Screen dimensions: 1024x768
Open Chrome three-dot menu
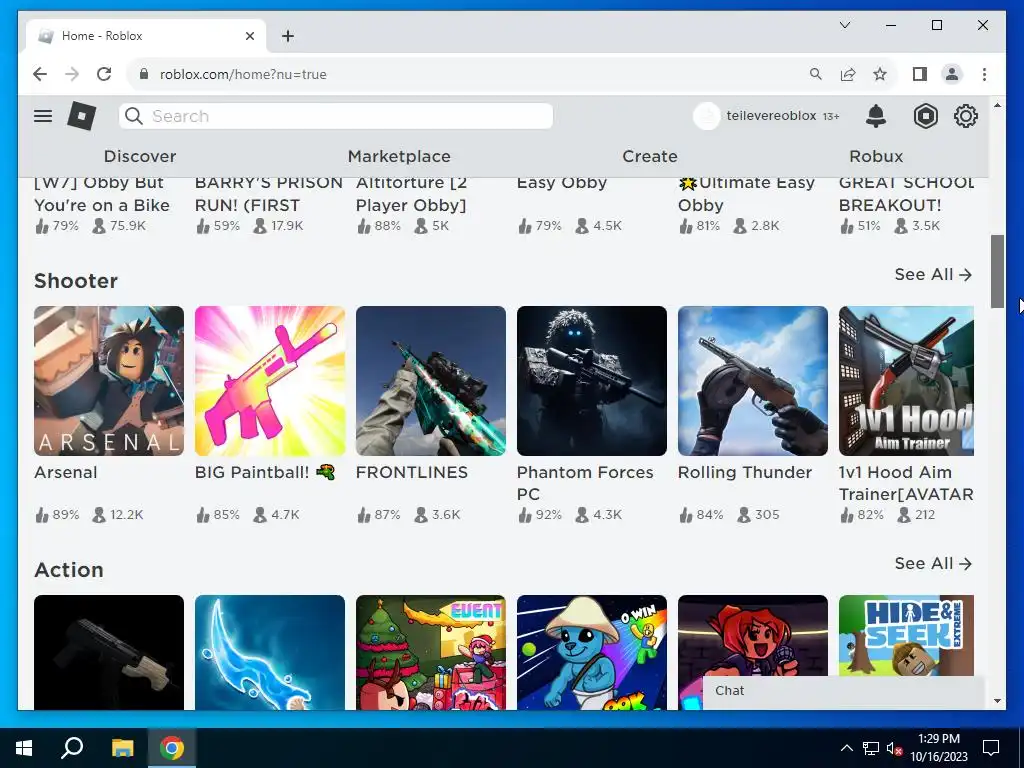point(984,74)
